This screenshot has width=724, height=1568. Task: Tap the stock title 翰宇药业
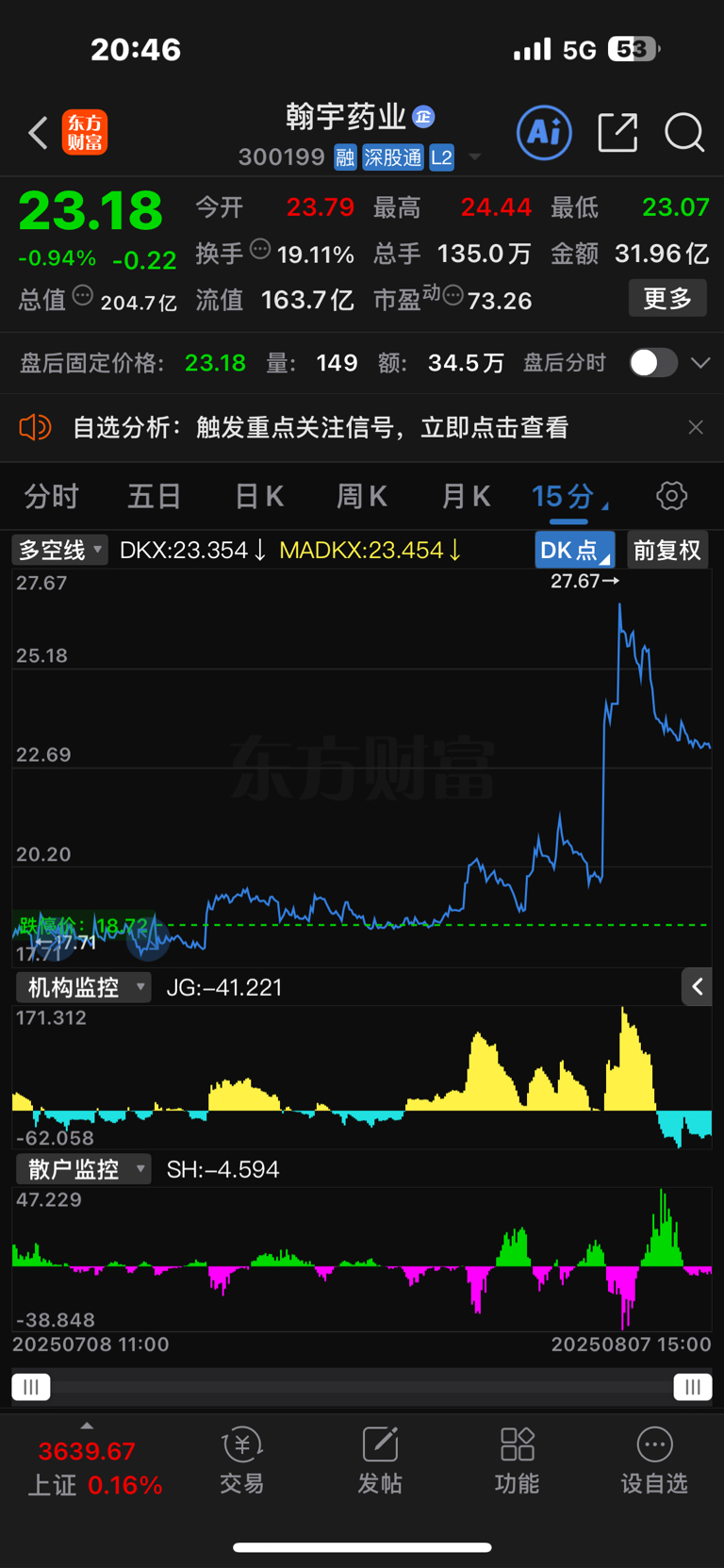(346, 117)
